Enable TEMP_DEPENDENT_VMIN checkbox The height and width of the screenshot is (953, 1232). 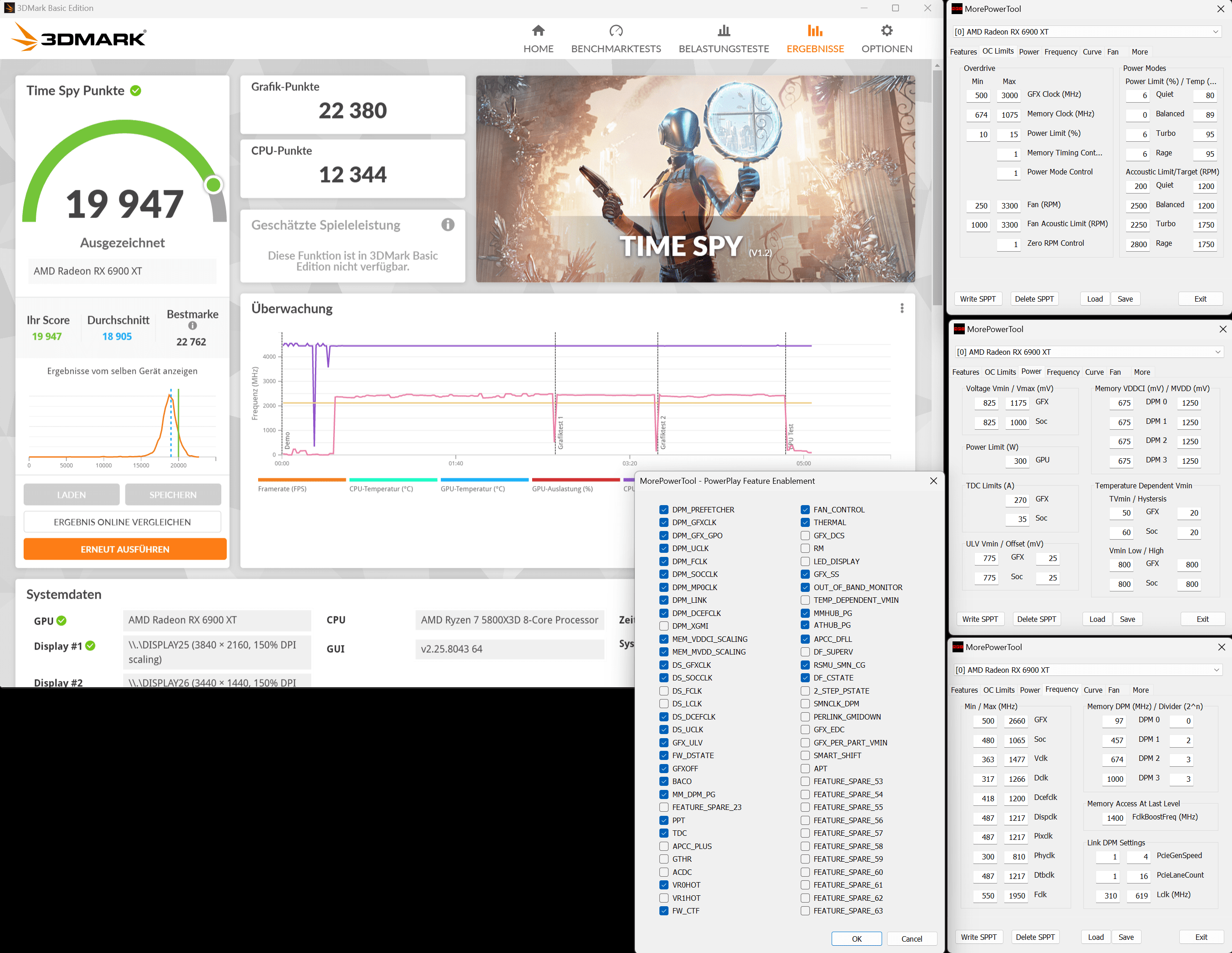pos(805,600)
